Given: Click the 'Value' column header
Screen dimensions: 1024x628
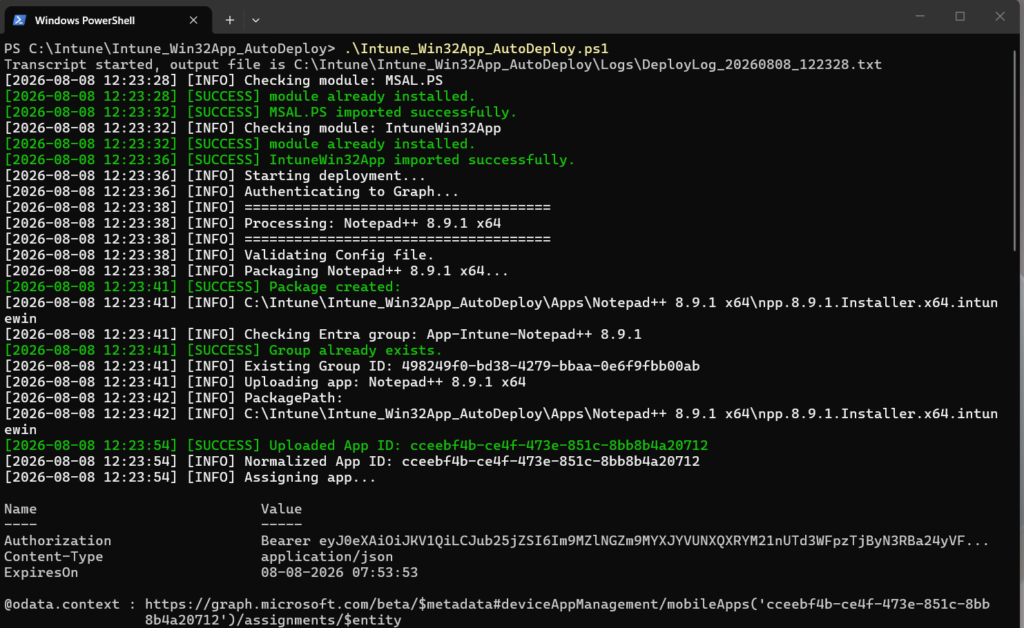Looking at the screenshot, I should point(281,509).
